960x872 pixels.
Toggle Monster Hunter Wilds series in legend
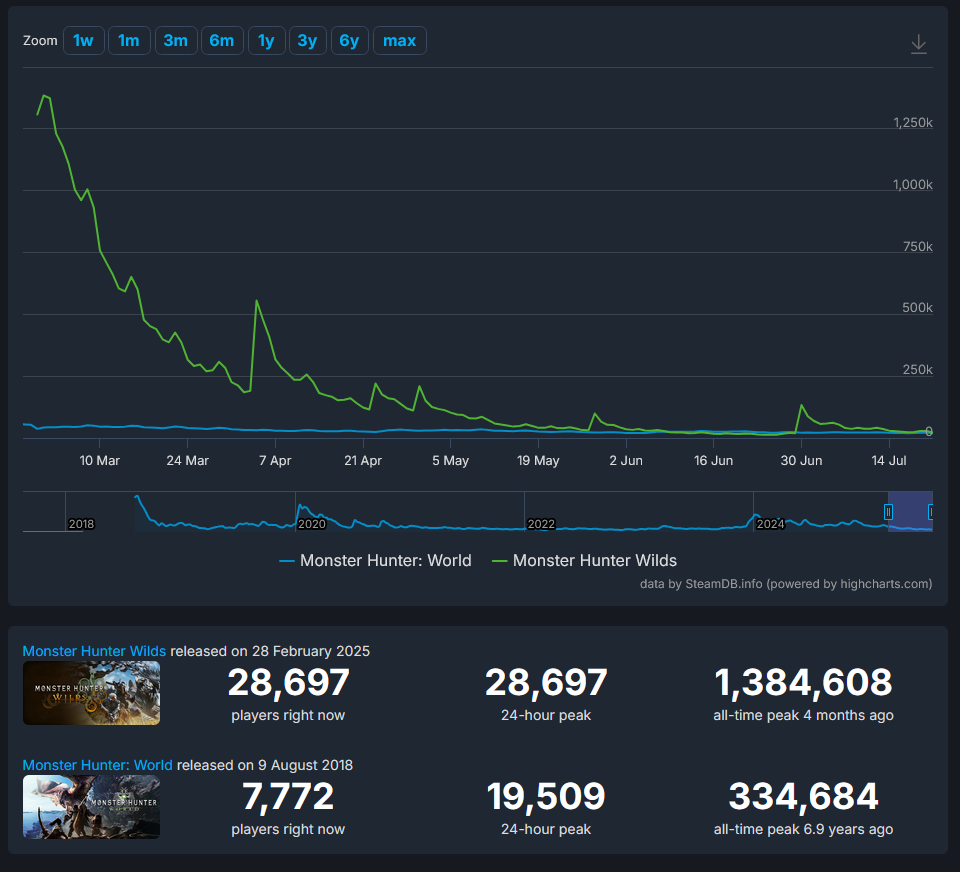tap(585, 560)
